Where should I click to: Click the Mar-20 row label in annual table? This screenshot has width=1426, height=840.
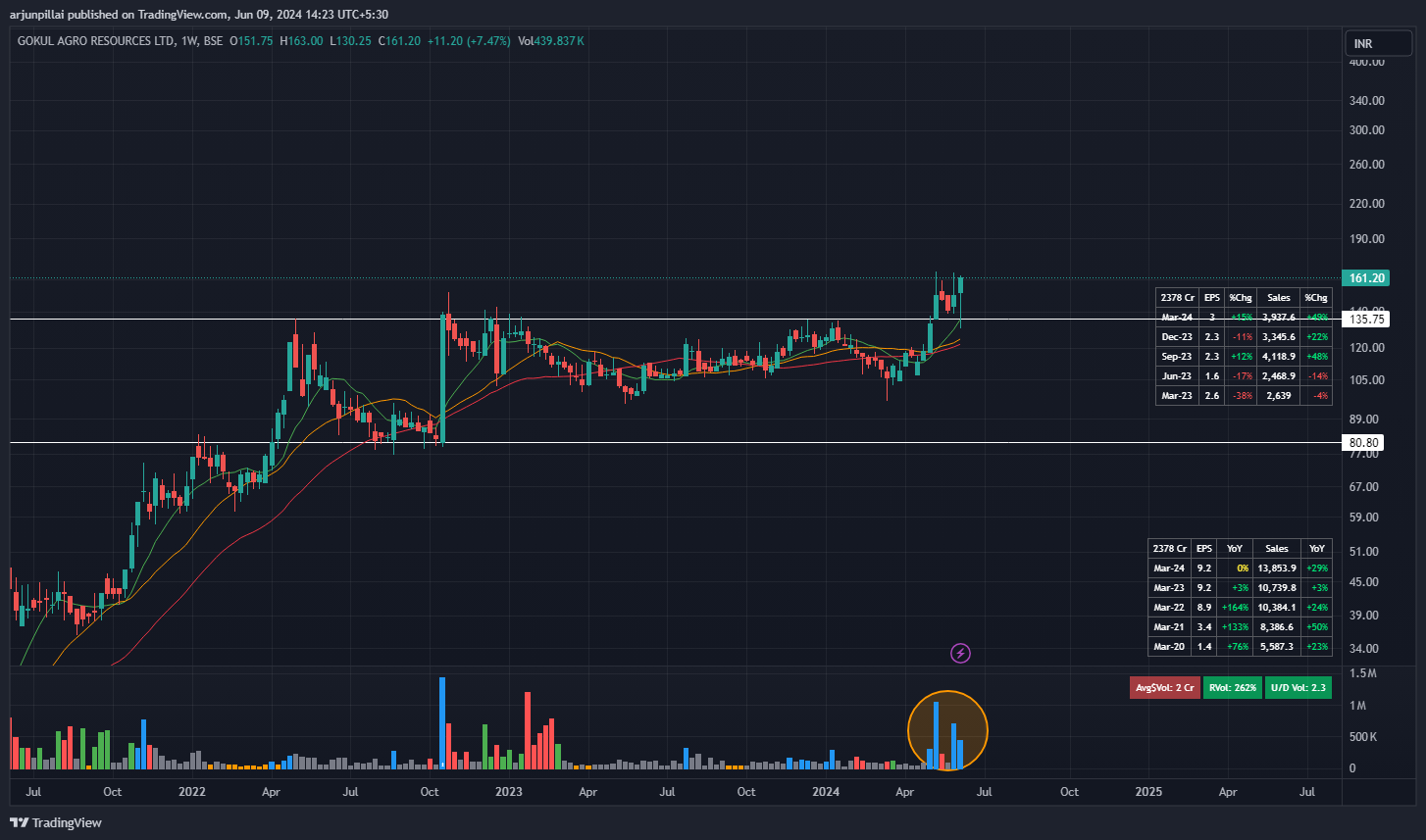point(1168,647)
